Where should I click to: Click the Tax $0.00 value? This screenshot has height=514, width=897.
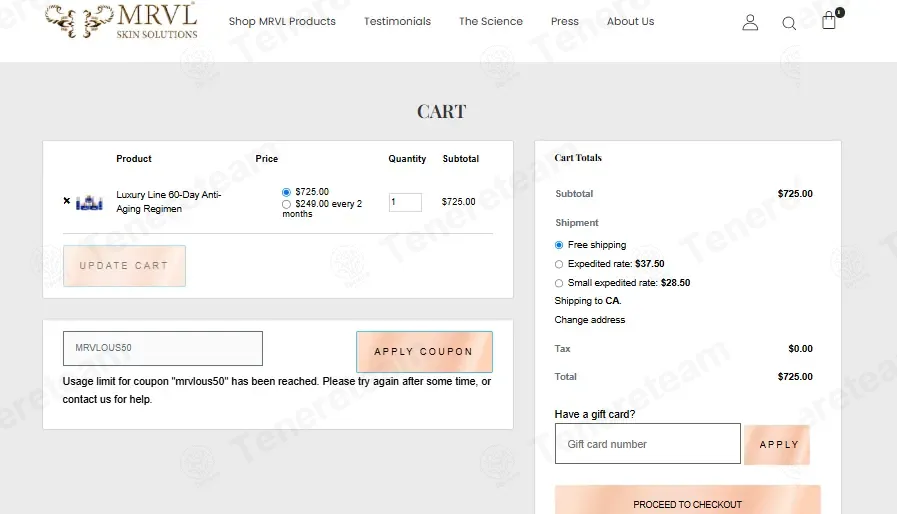[x=800, y=349]
